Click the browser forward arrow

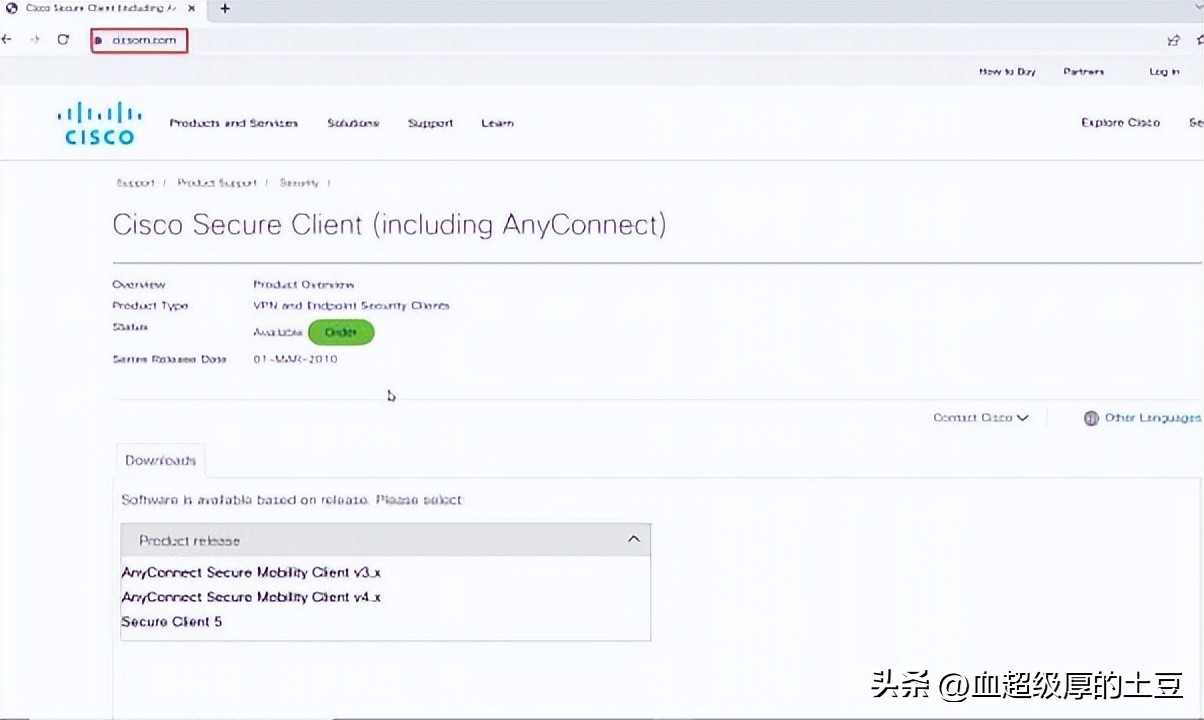[x=35, y=40]
